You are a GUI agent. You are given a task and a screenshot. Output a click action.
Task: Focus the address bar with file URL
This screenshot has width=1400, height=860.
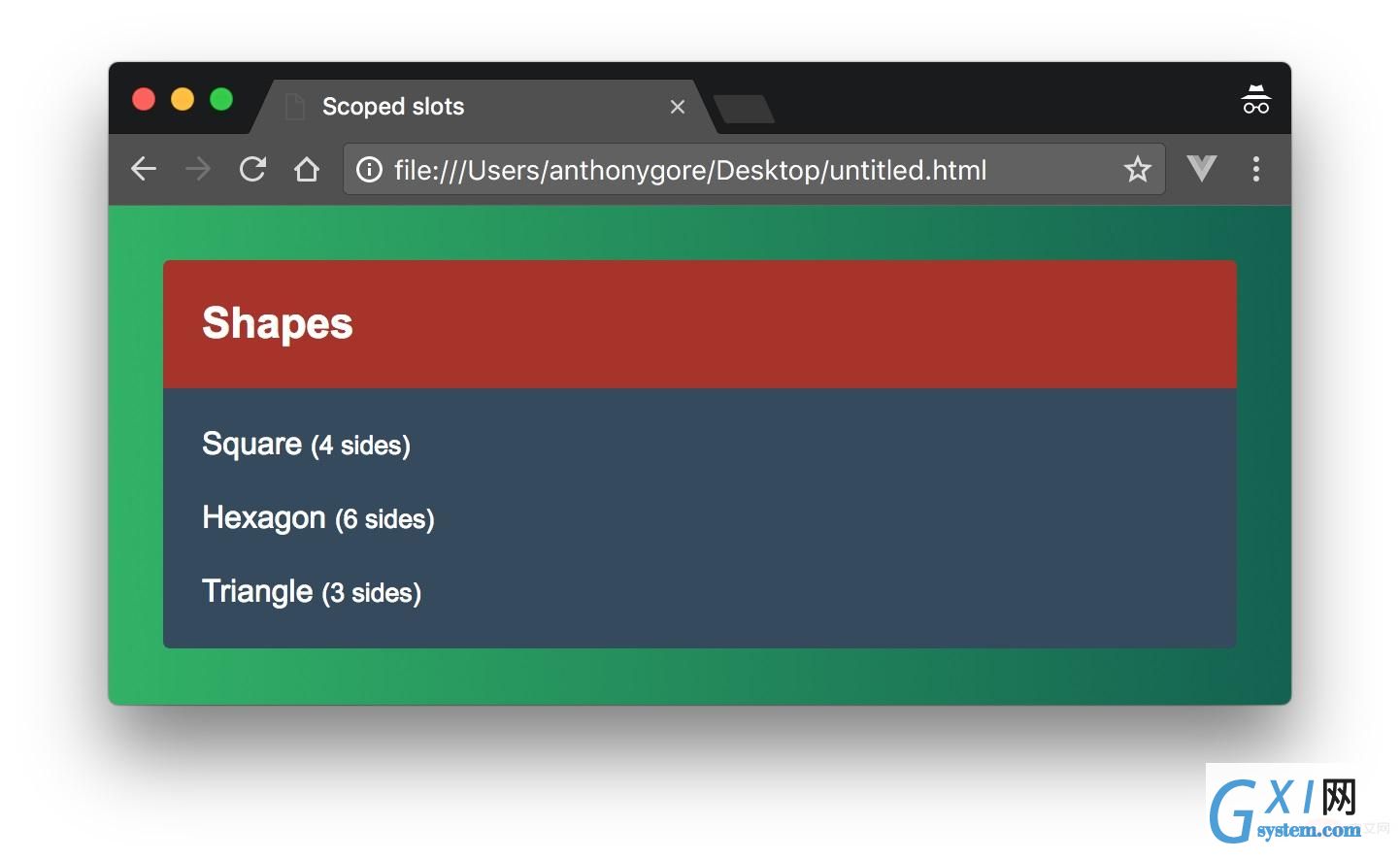[x=753, y=170]
